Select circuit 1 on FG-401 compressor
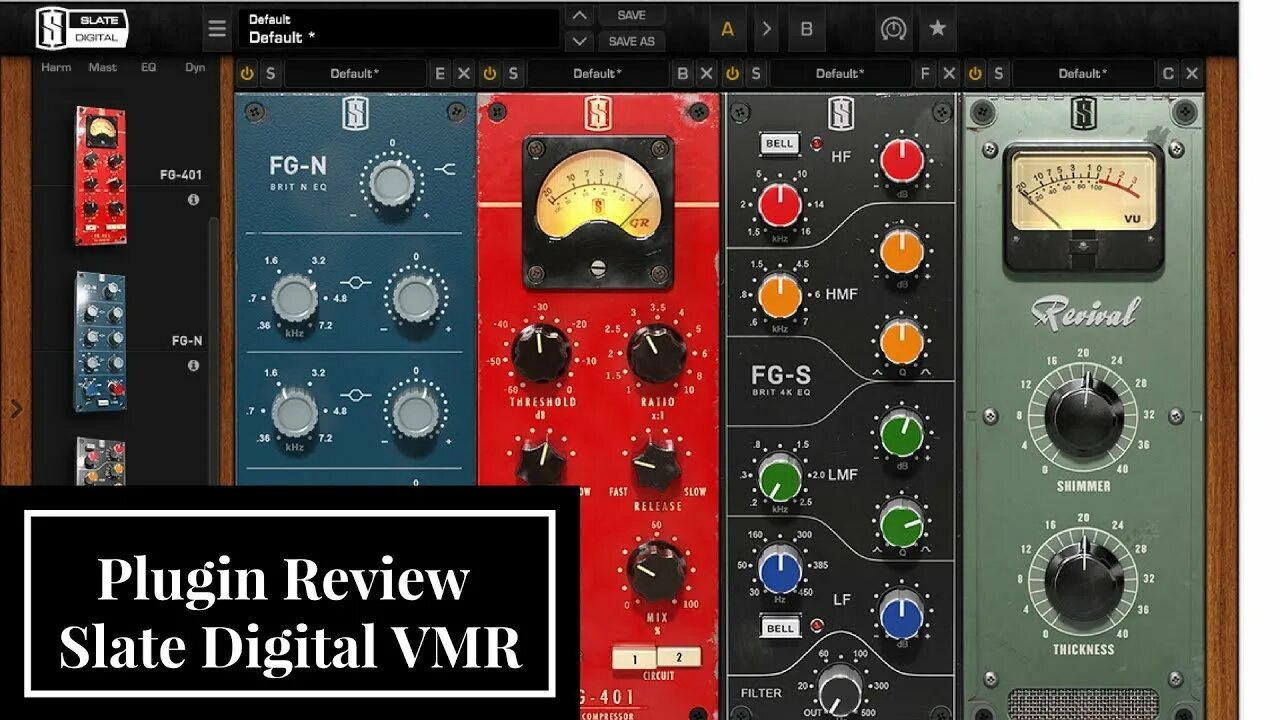 [634, 657]
